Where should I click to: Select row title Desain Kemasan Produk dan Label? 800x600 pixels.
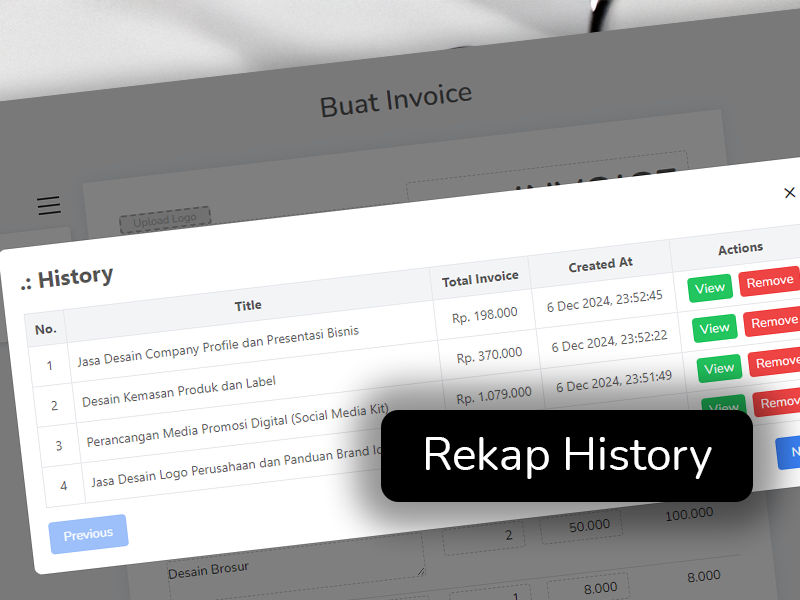pos(179,391)
